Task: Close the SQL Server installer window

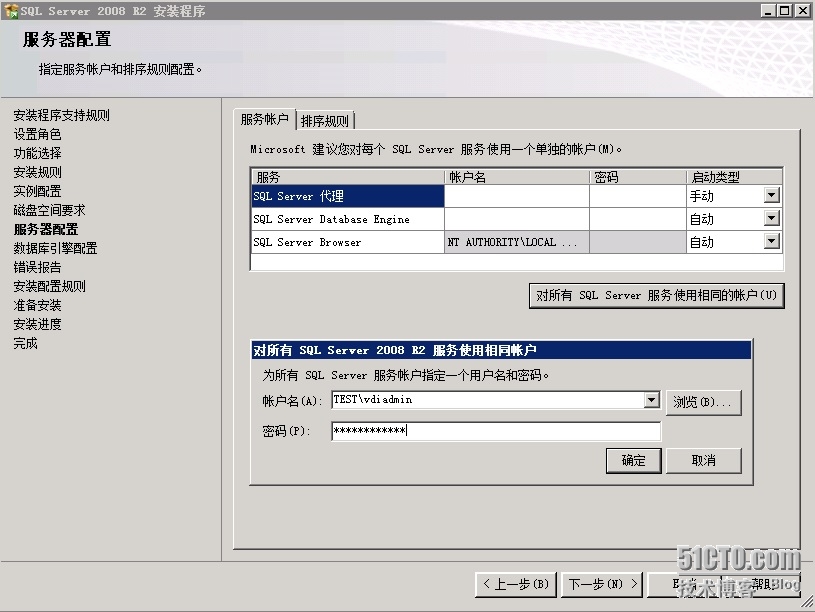Action: point(803,10)
